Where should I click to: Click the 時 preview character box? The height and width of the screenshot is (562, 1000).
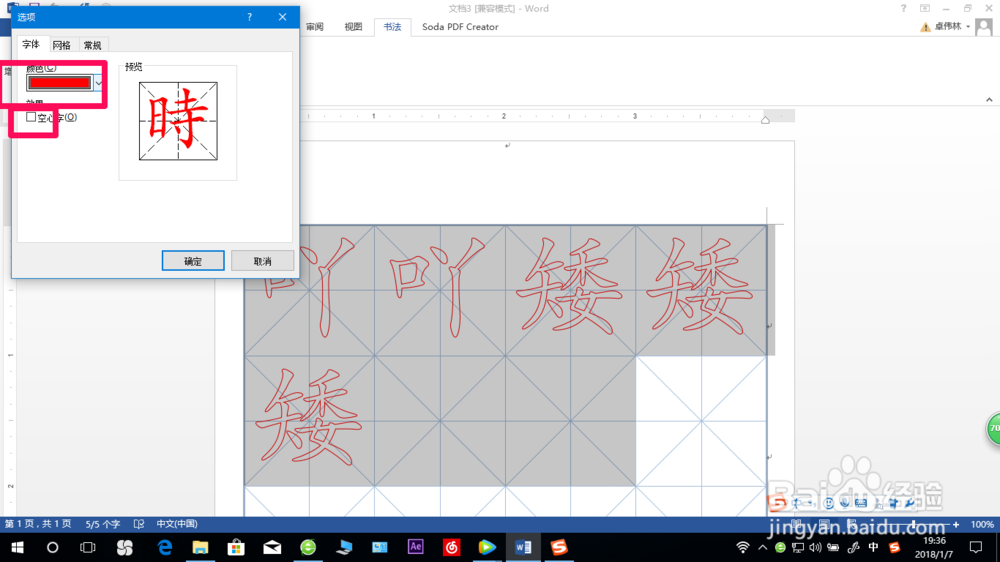coord(178,121)
